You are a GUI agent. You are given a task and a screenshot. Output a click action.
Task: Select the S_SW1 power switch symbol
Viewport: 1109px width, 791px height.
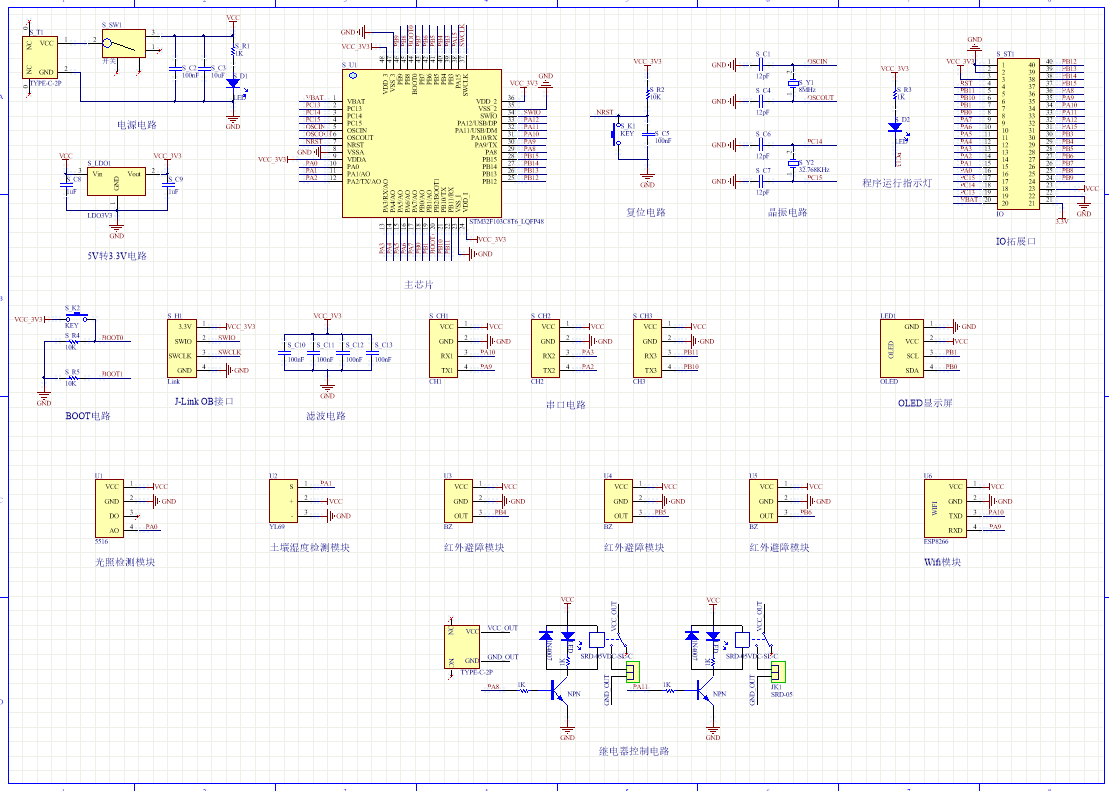[124, 43]
